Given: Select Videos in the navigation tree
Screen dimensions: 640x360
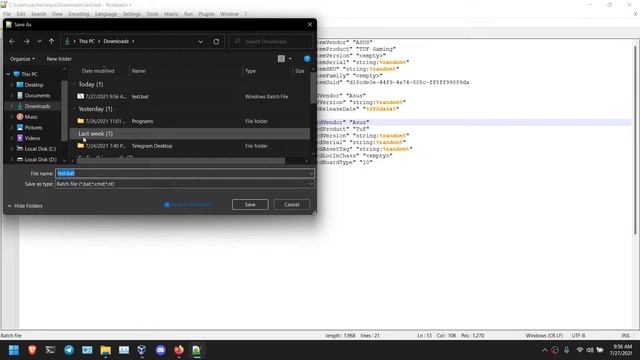Looking at the screenshot, I should pyautogui.click(x=32, y=138).
